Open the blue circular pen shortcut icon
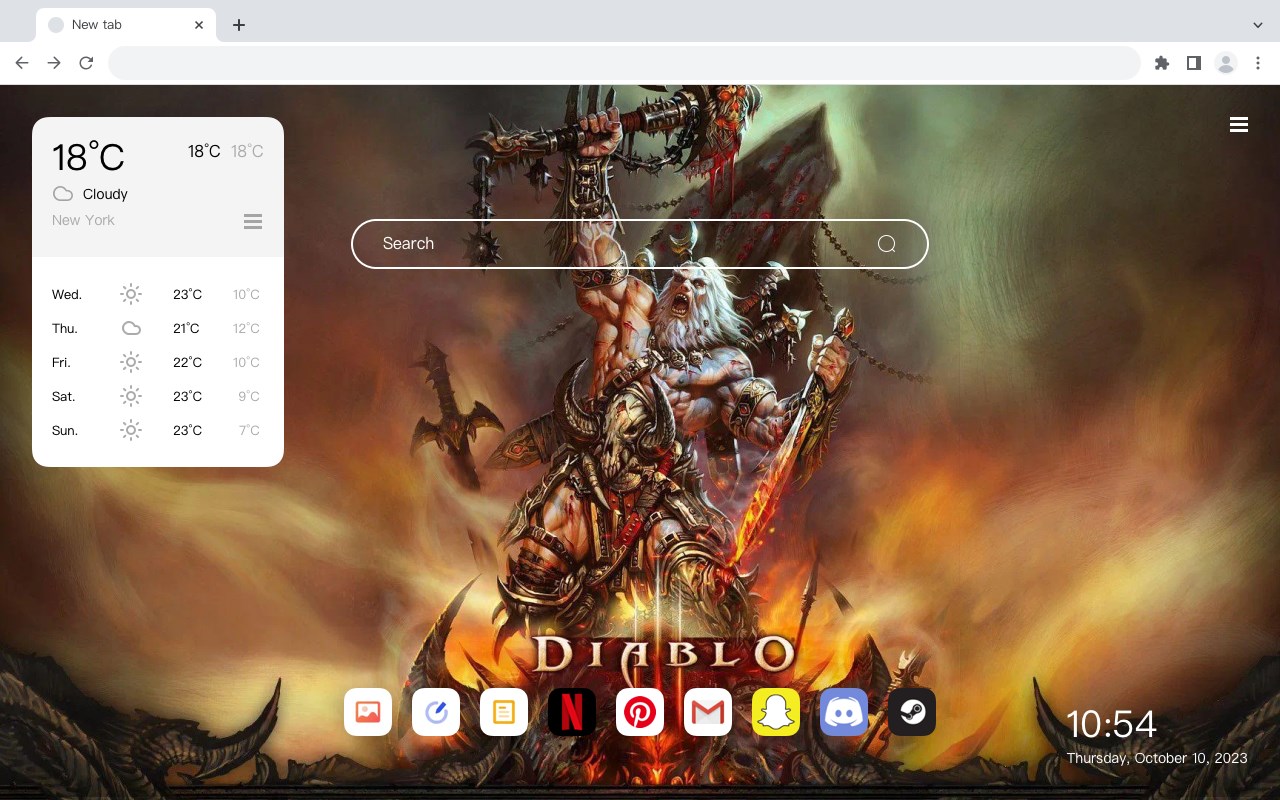 click(x=436, y=712)
